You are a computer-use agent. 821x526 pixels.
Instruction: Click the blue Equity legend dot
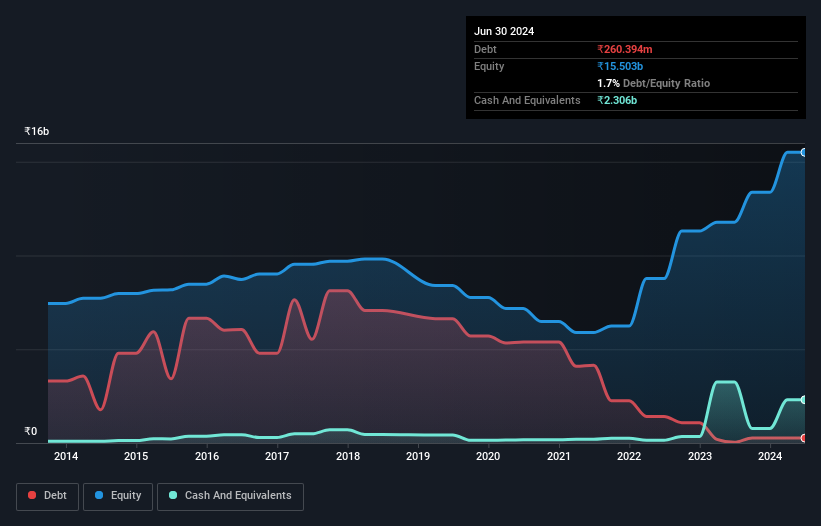(99, 495)
